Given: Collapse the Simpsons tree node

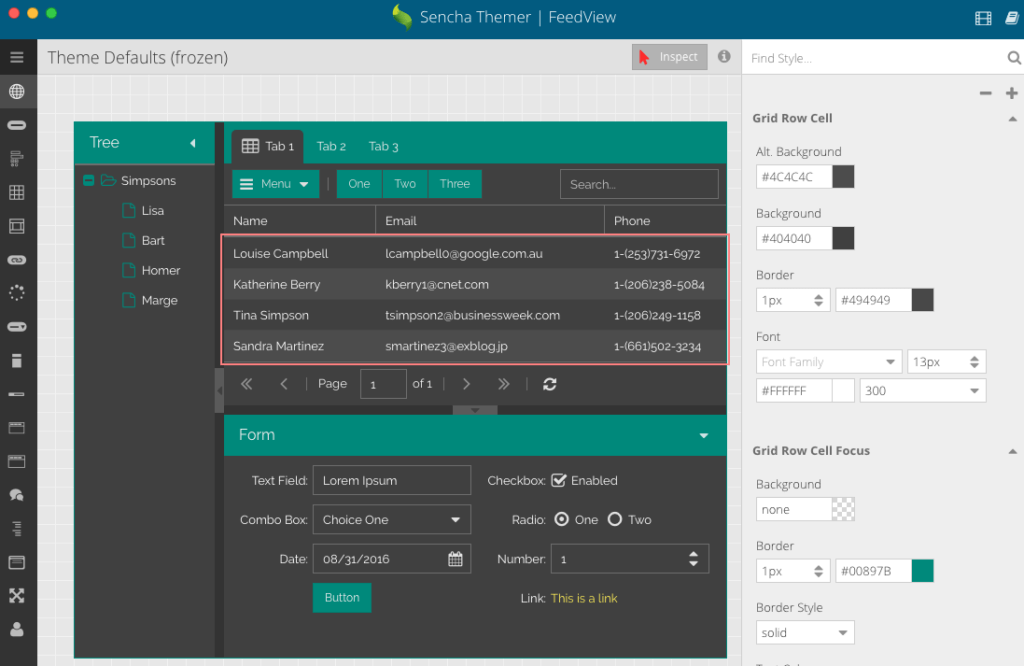Looking at the screenshot, I should pos(89,180).
